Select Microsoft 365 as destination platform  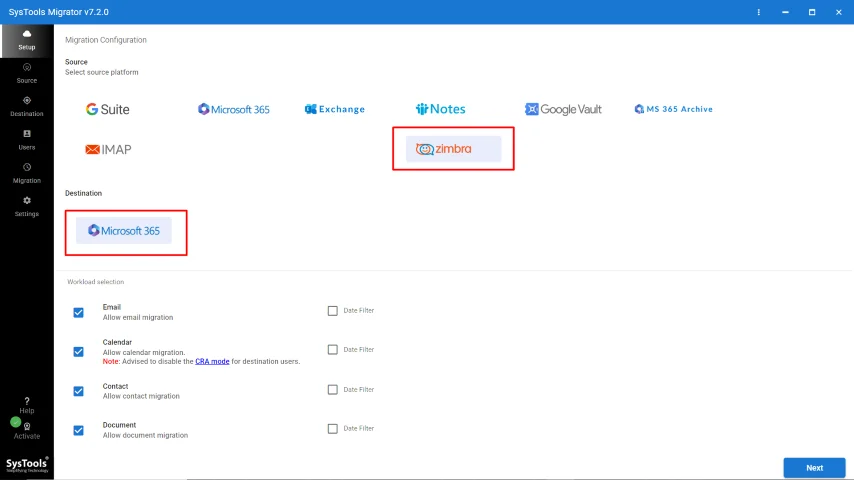(x=124, y=230)
